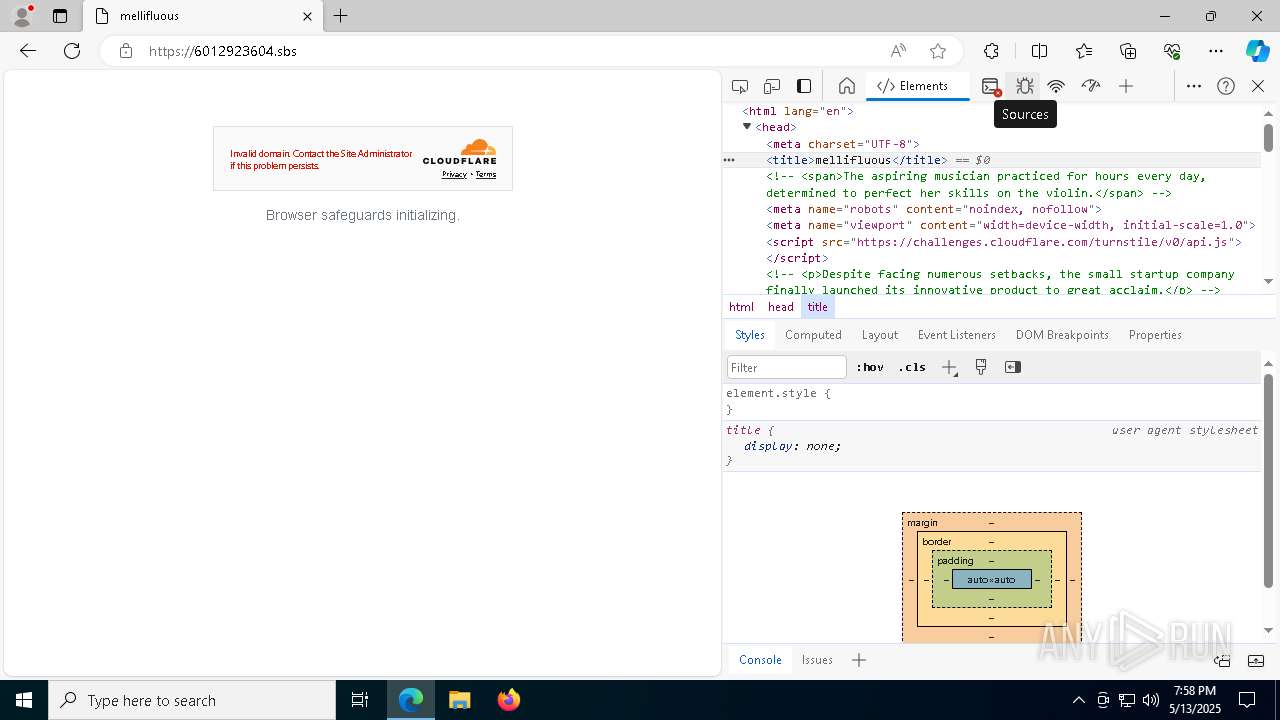Switch to the Issues drawer tab
Viewport: 1280px width, 720px height.
click(817, 660)
